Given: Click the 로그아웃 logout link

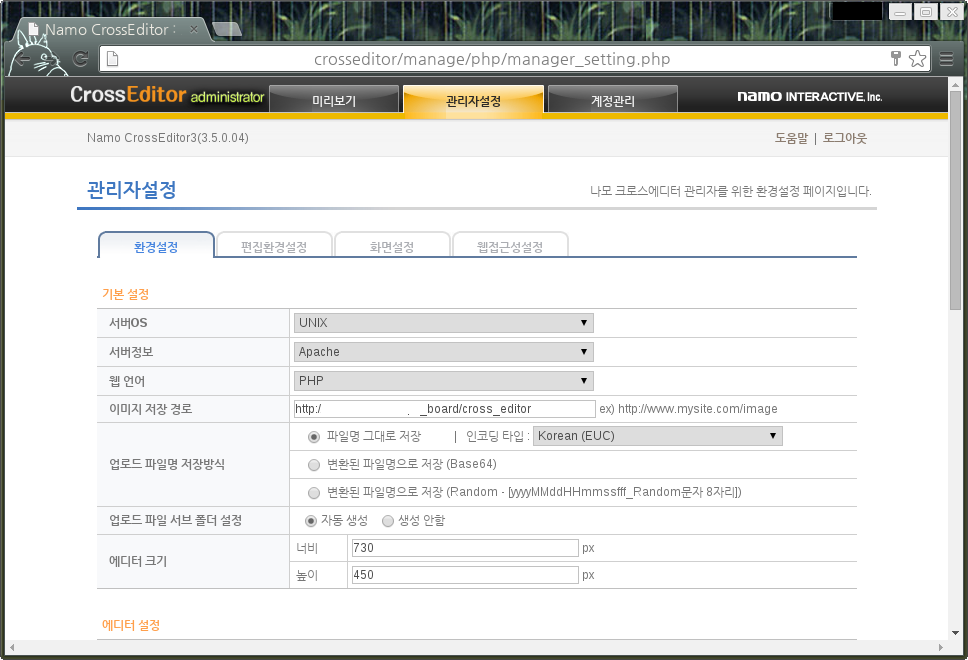Looking at the screenshot, I should [845, 138].
